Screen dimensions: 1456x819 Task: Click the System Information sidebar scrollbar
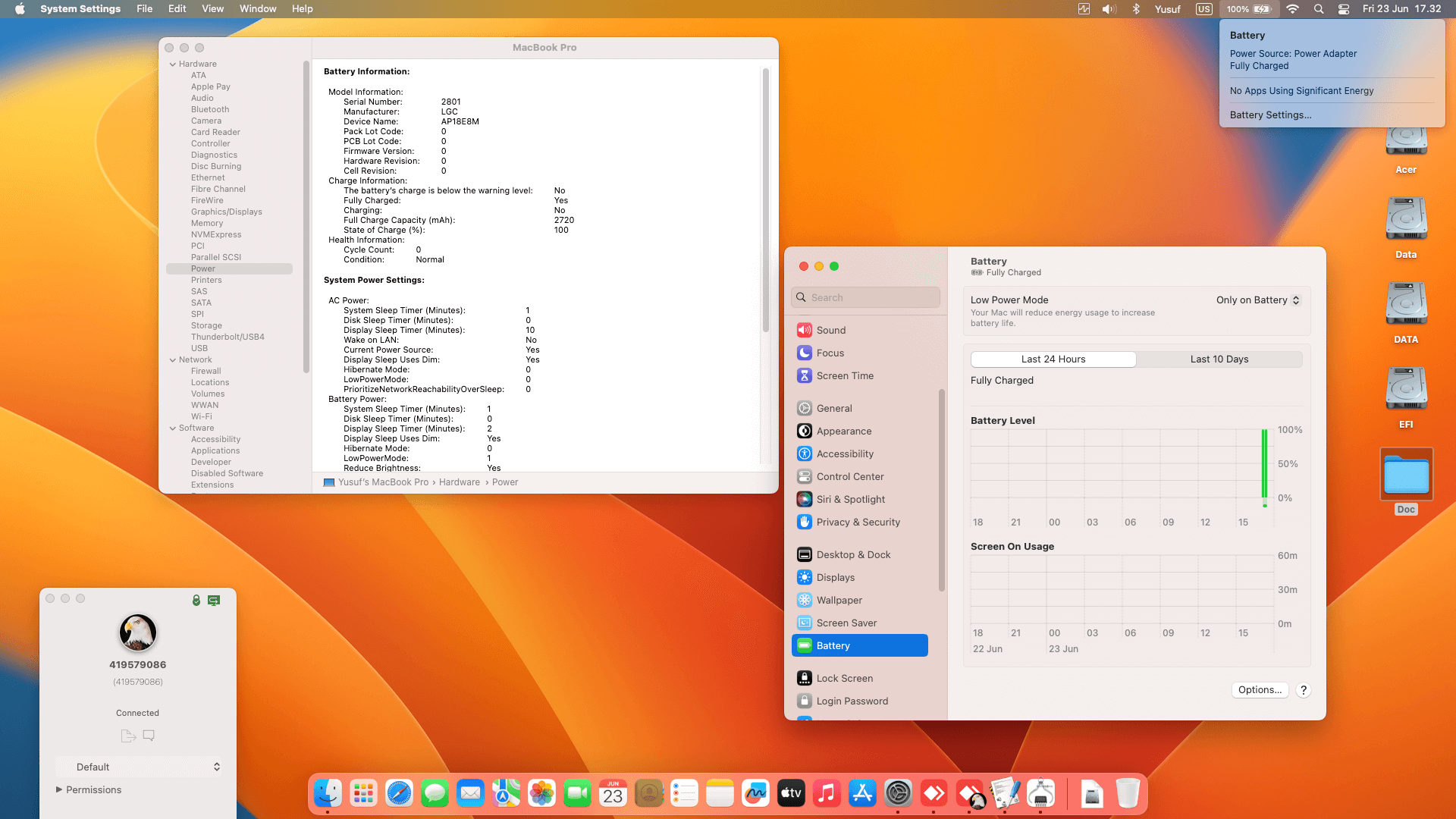(306, 218)
